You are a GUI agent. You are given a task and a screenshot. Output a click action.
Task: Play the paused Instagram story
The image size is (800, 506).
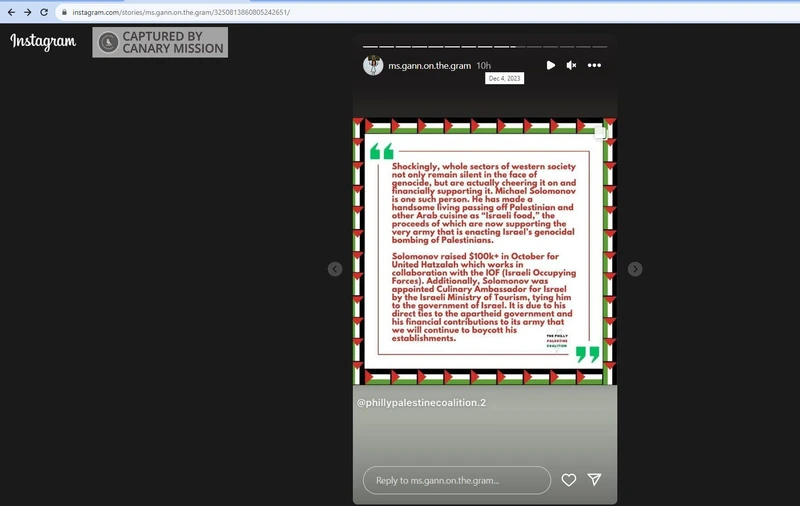(550, 65)
